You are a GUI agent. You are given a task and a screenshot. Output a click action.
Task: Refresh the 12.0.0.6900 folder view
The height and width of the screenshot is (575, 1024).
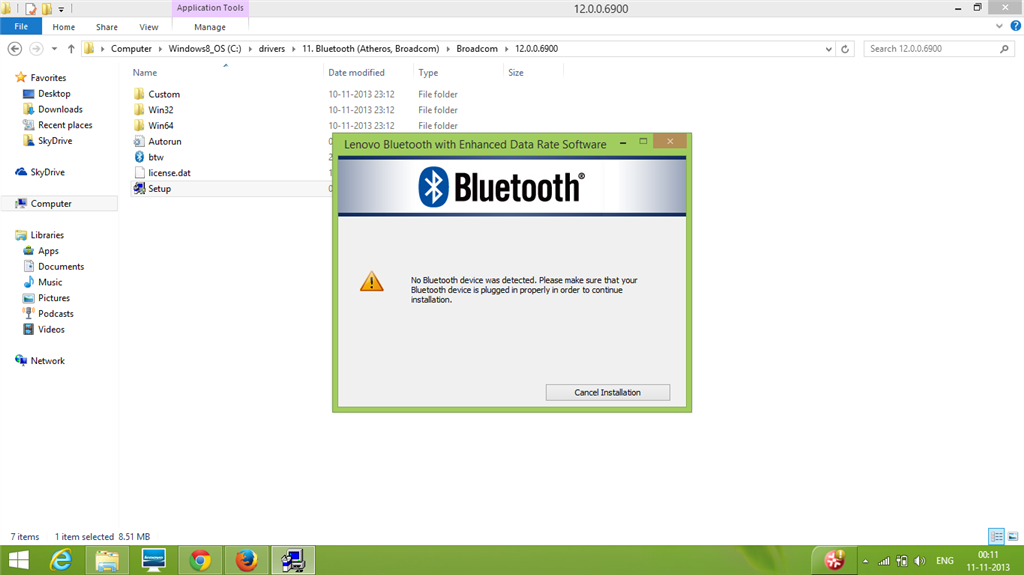pos(845,49)
